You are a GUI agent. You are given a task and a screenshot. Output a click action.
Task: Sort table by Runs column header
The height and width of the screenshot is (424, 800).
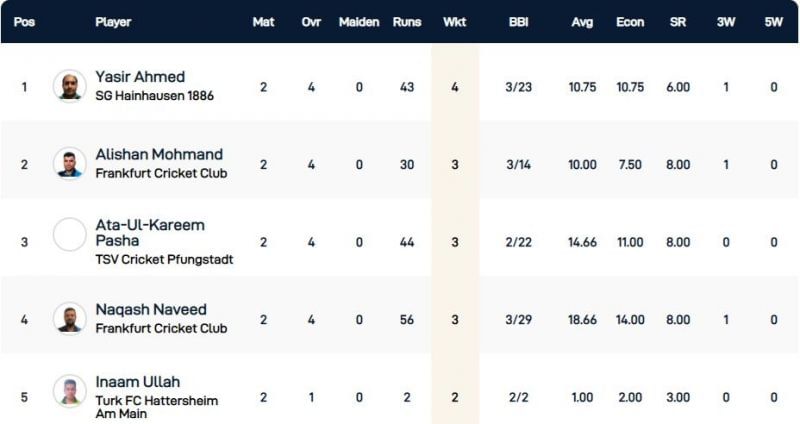tap(407, 22)
